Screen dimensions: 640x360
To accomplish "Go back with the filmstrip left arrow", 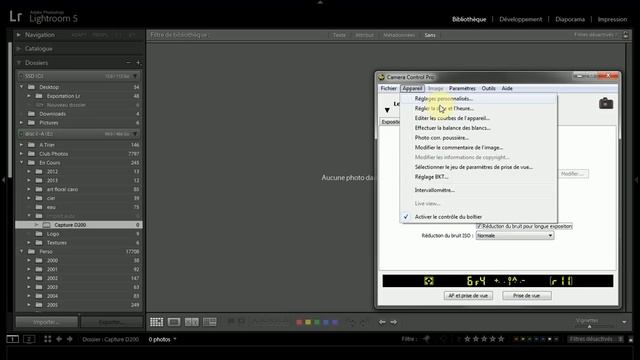I will coord(59,339).
